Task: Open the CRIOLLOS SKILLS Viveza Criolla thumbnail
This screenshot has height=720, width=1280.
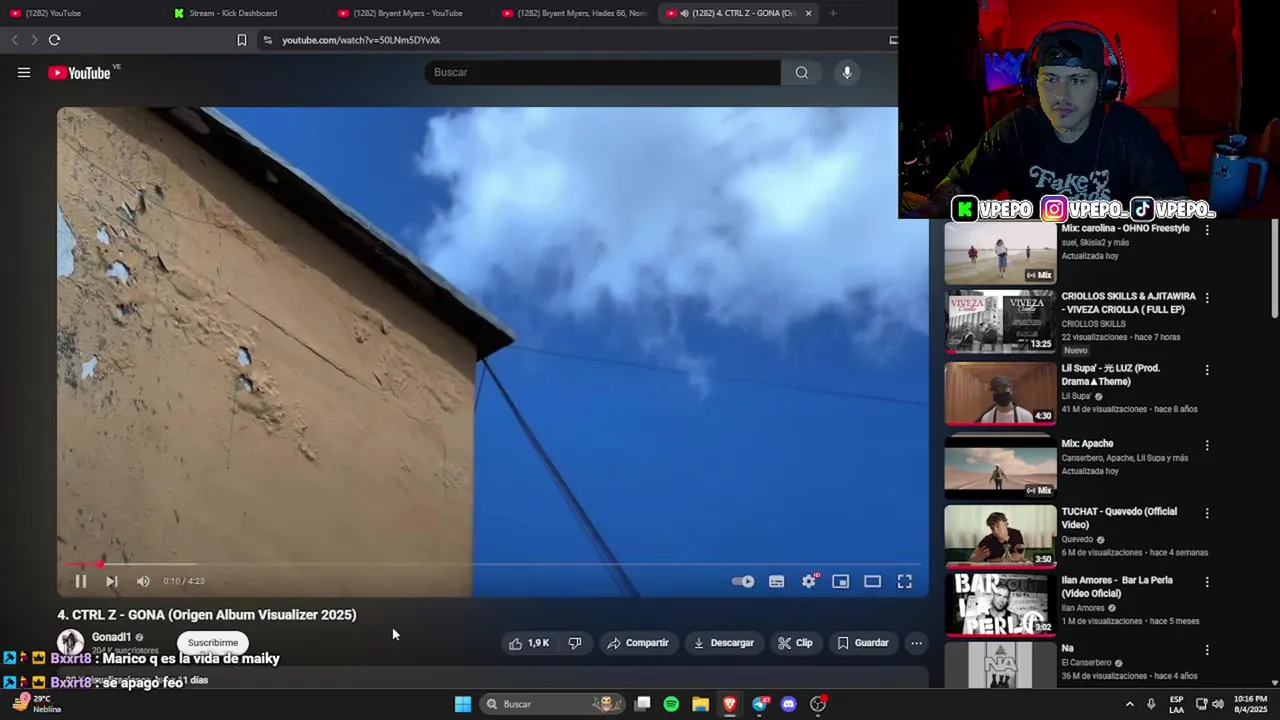Action: pos(1000,322)
